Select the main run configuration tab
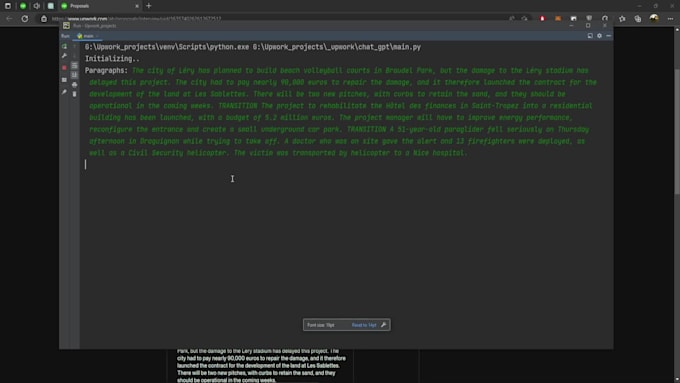Image resolution: width=680 pixels, height=383 pixels. (88, 36)
